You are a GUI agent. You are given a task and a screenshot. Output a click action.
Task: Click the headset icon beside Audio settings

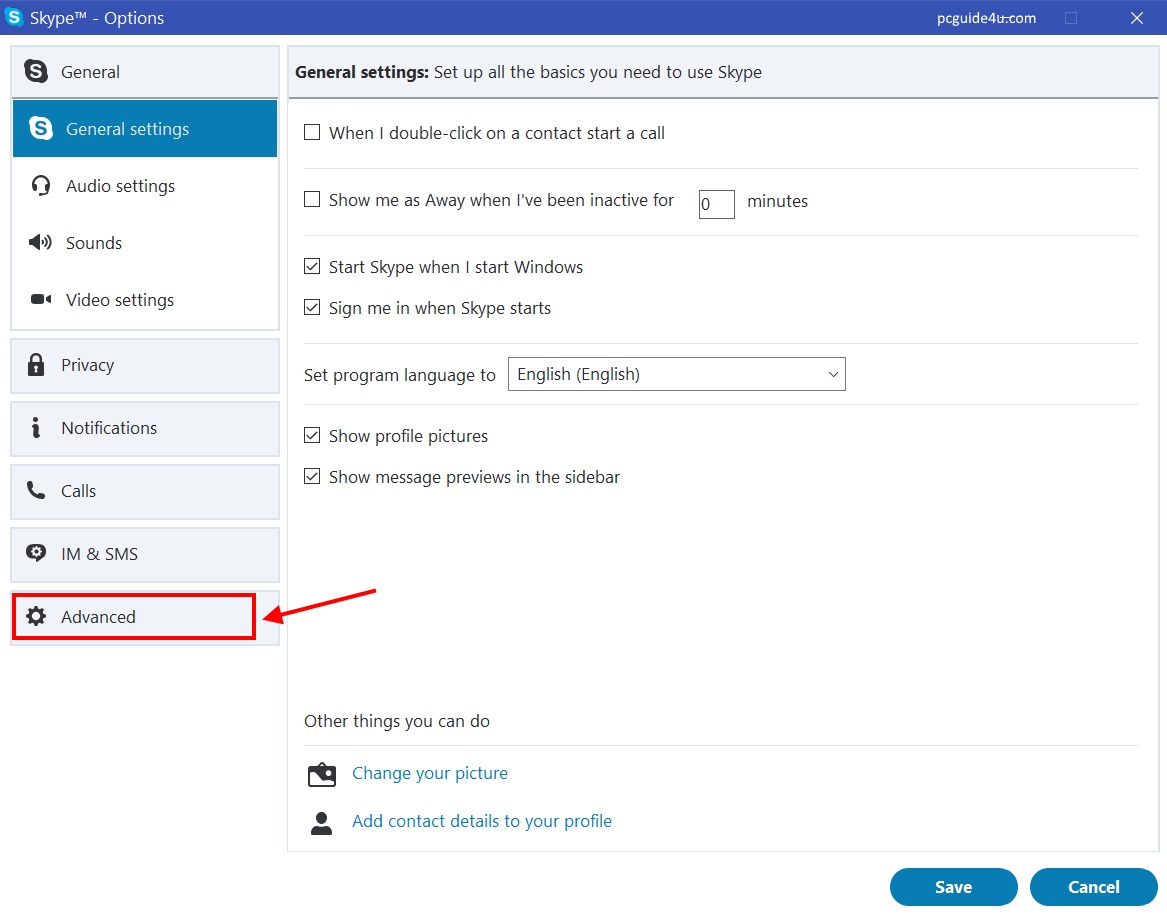click(x=41, y=186)
